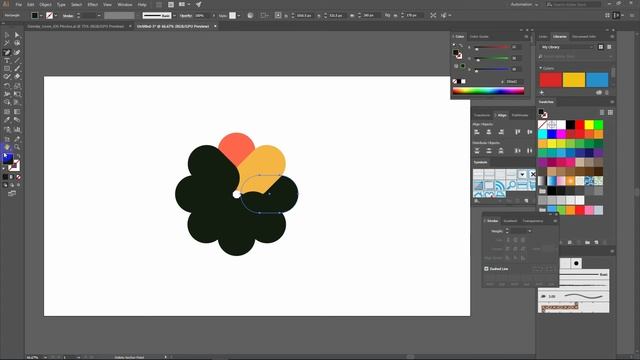Select the magnifier symbol in Symbols panel
Screen dimensions: 640x360
(511, 185)
